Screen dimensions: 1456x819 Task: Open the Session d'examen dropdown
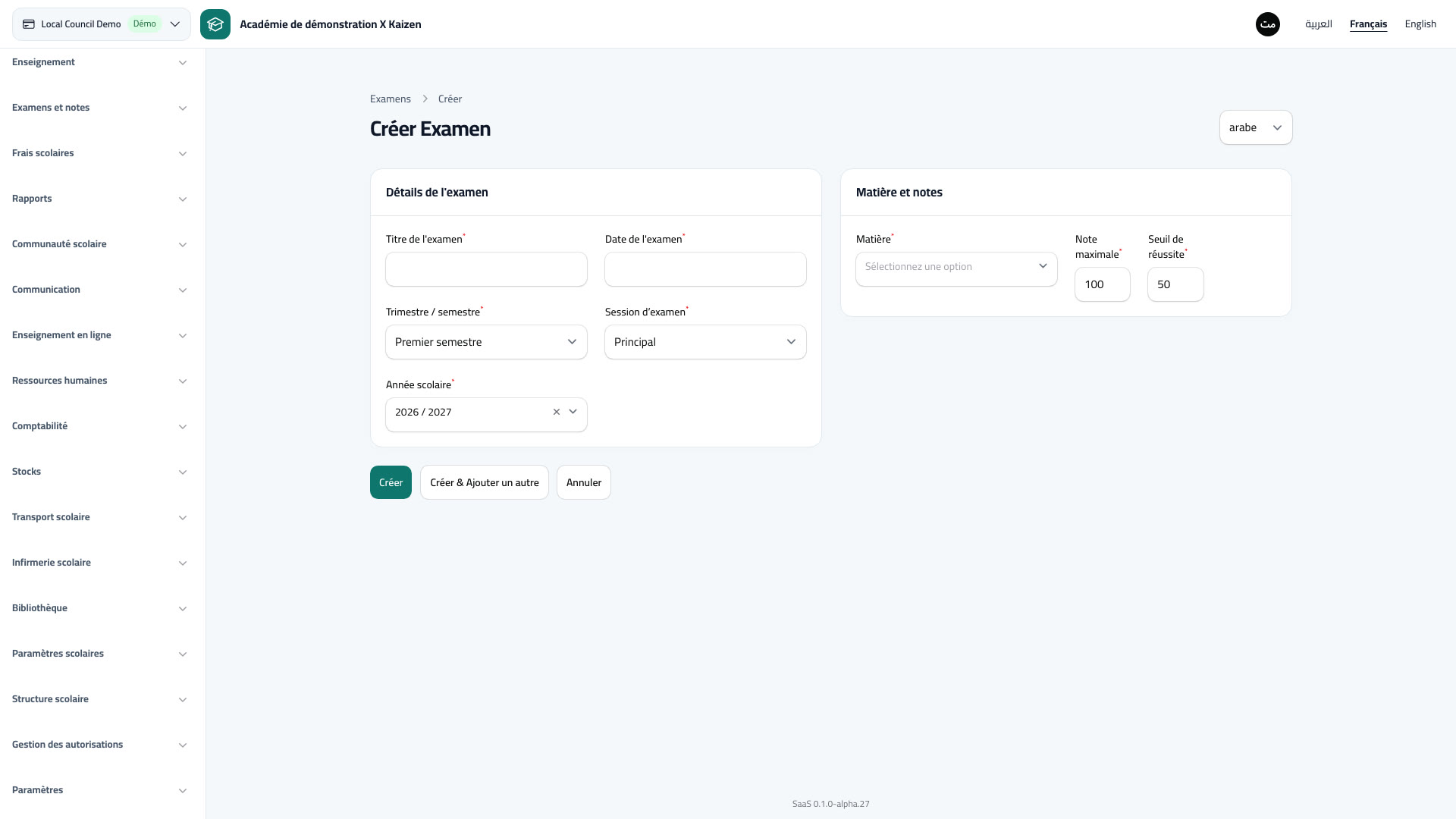tap(705, 342)
